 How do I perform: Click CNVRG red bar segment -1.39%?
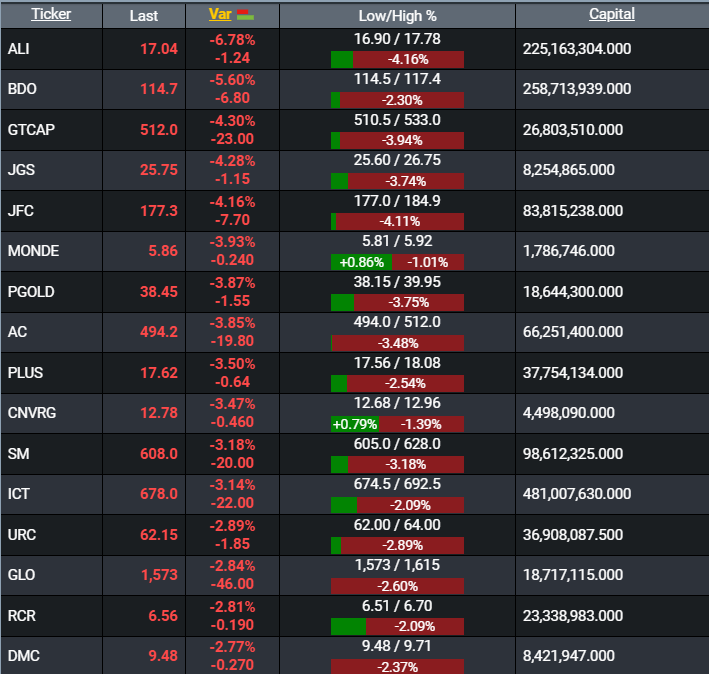(421, 424)
